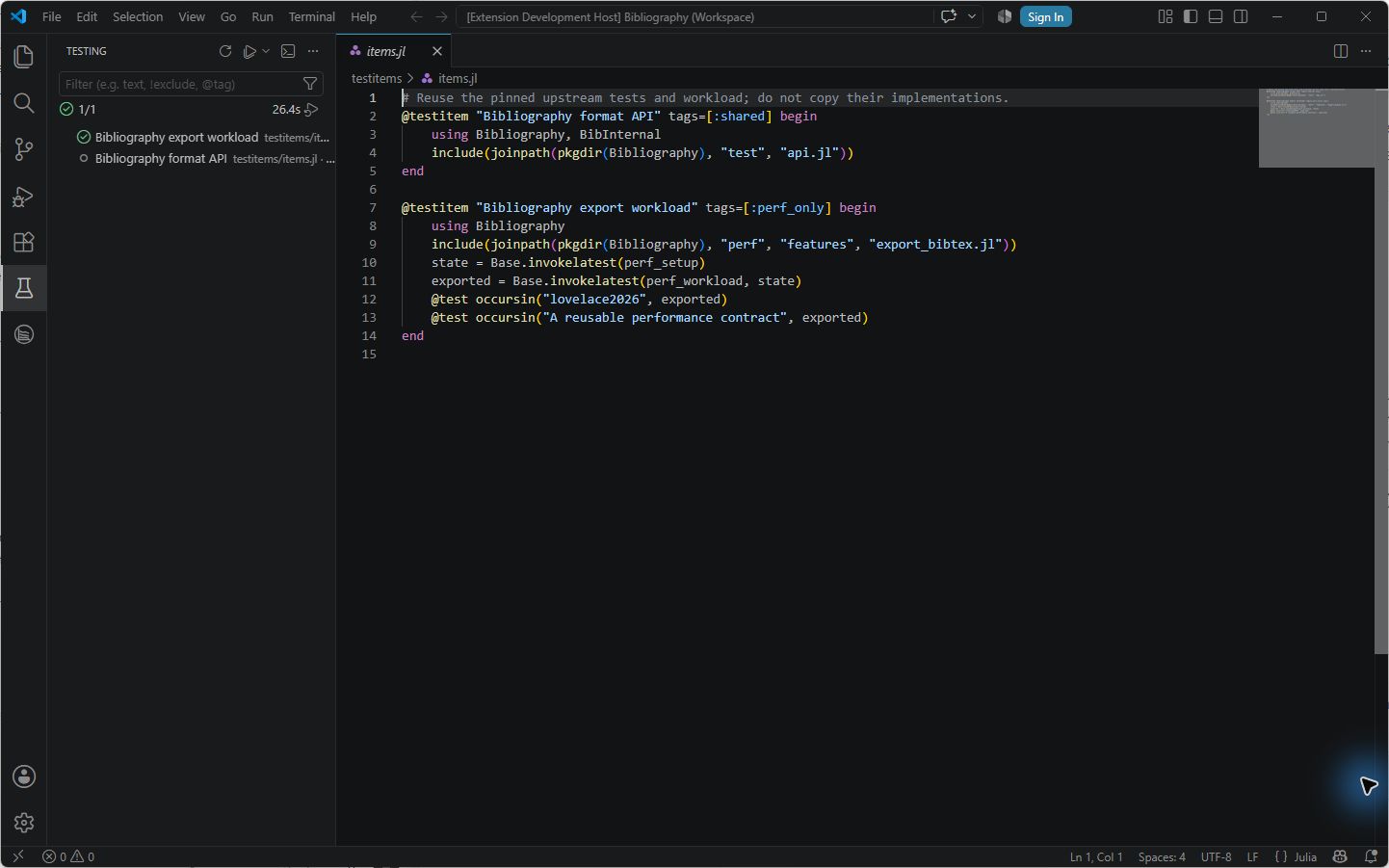
Task: Change indentation via Spaces: 4
Action: coord(1162,856)
